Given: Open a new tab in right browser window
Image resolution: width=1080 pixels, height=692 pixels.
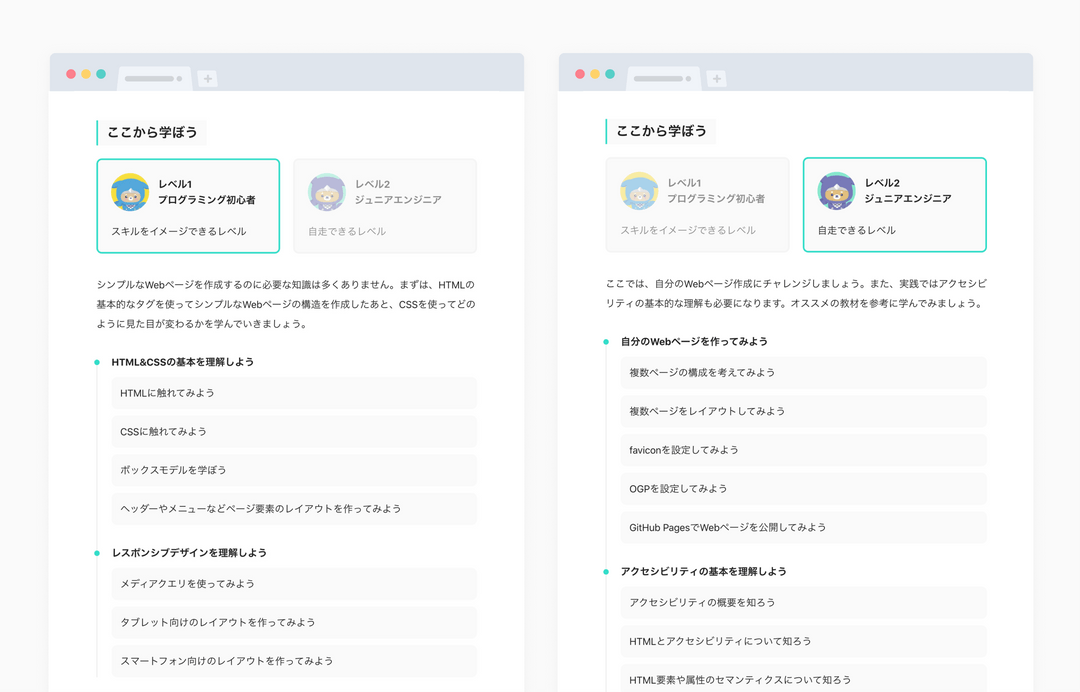Looking at the screenshot, I should (x=716, y=78).
